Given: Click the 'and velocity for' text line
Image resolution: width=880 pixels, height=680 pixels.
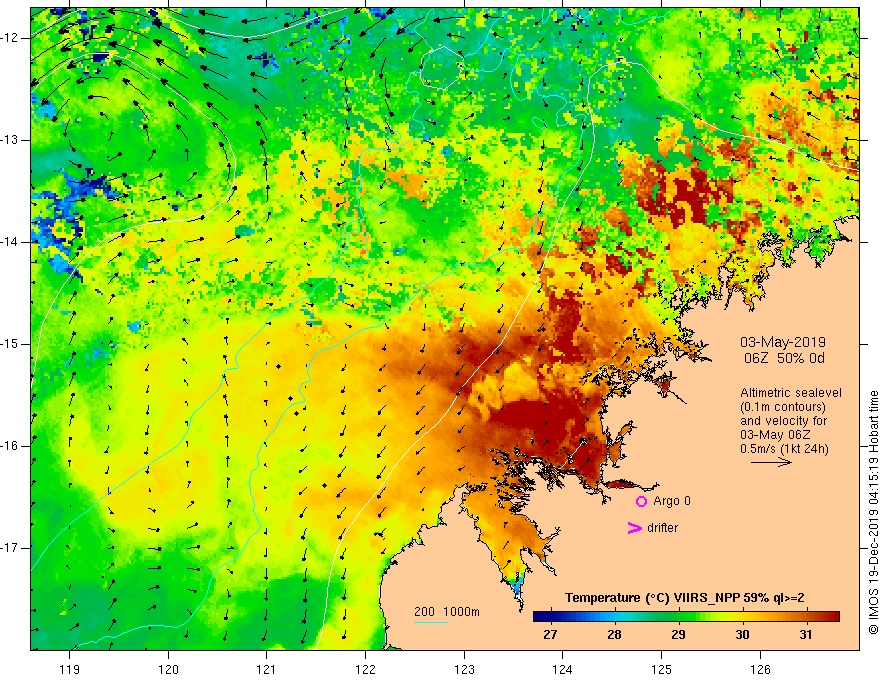Looking at the screenshot, I should (x=783, y=421).
